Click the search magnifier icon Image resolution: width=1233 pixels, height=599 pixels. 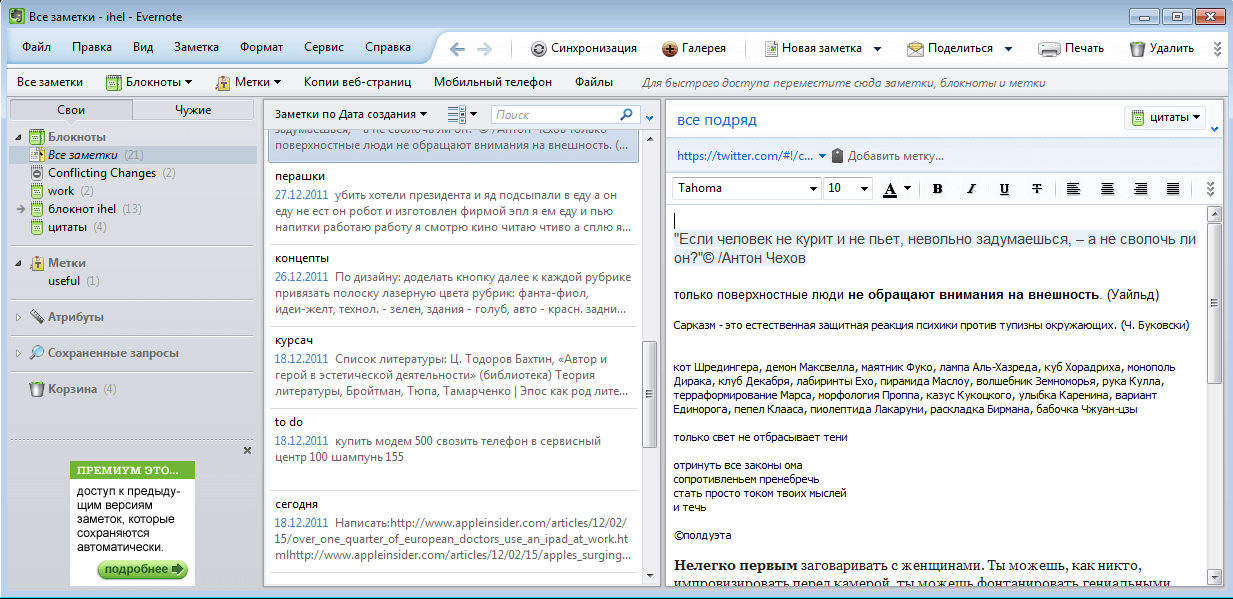pyautogui.click(x=628, y=115)
